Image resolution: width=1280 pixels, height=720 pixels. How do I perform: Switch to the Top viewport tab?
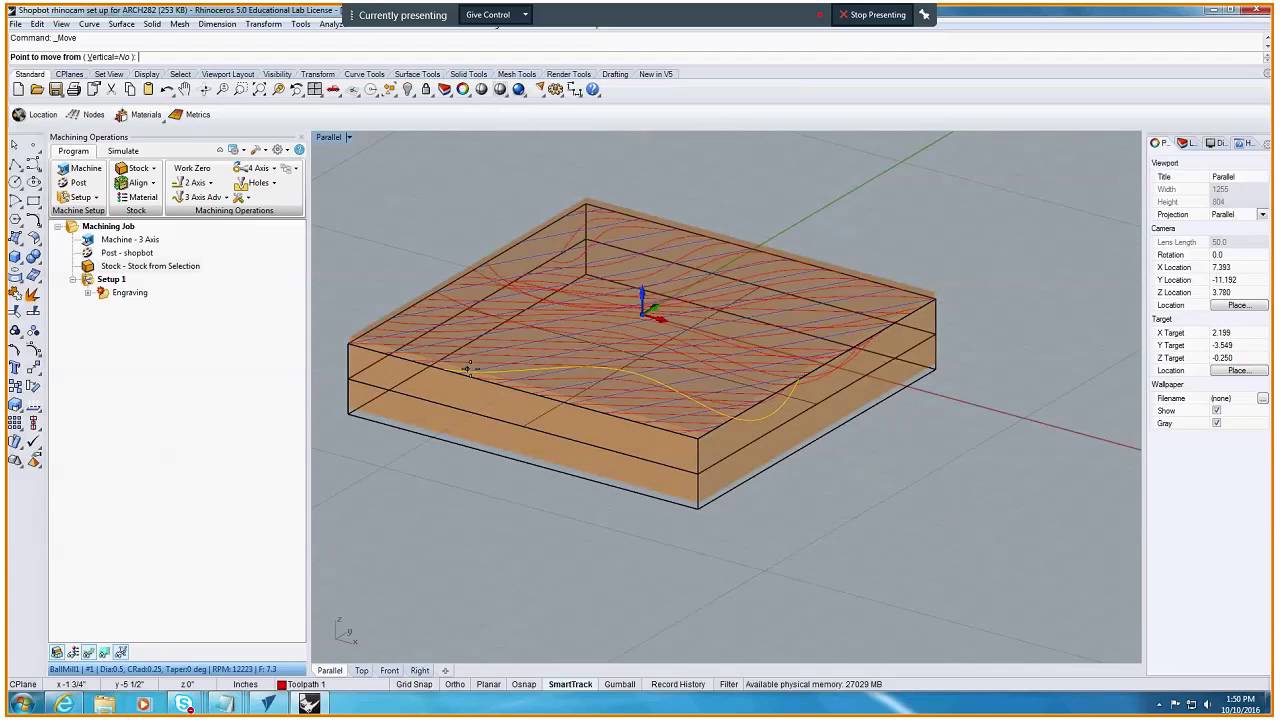coord(361,671)
